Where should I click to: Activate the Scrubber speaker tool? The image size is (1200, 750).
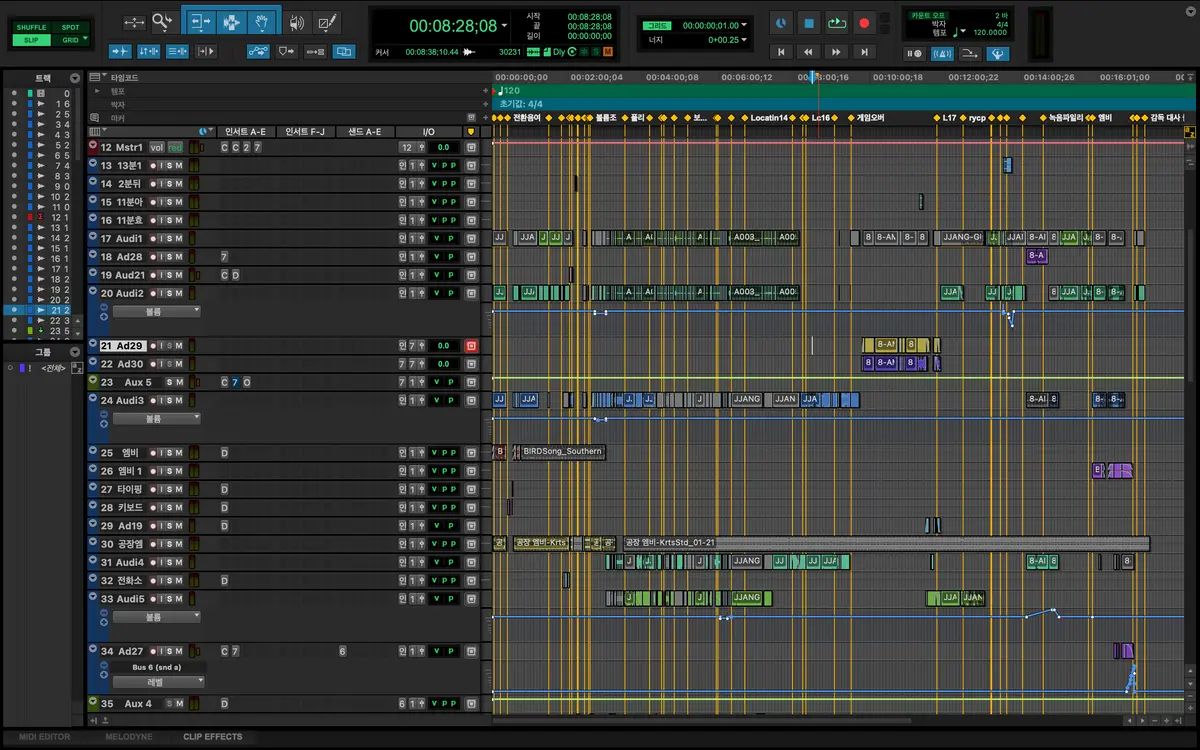coord(296,22)
